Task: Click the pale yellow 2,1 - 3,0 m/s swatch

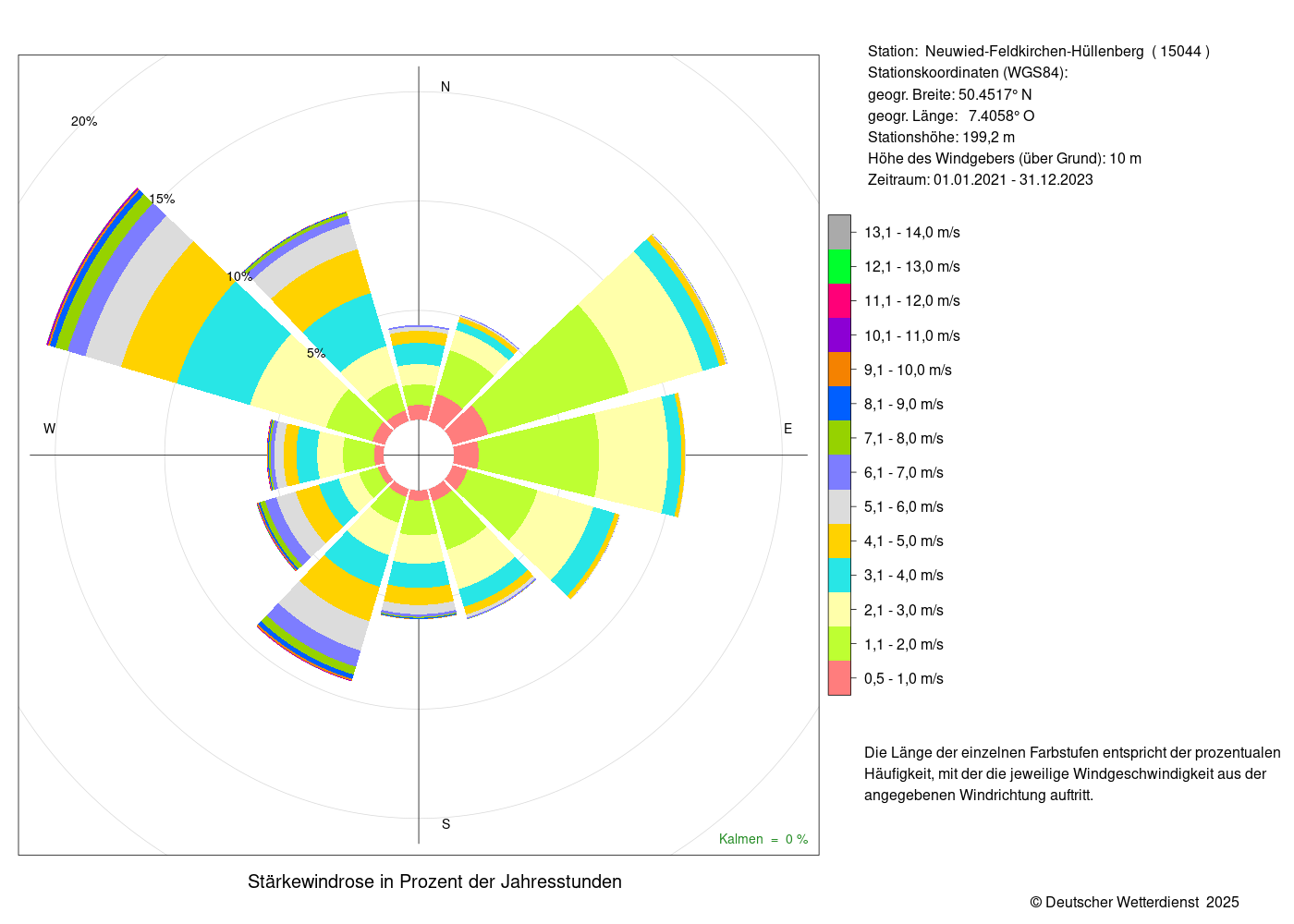Action: (839, 610)
